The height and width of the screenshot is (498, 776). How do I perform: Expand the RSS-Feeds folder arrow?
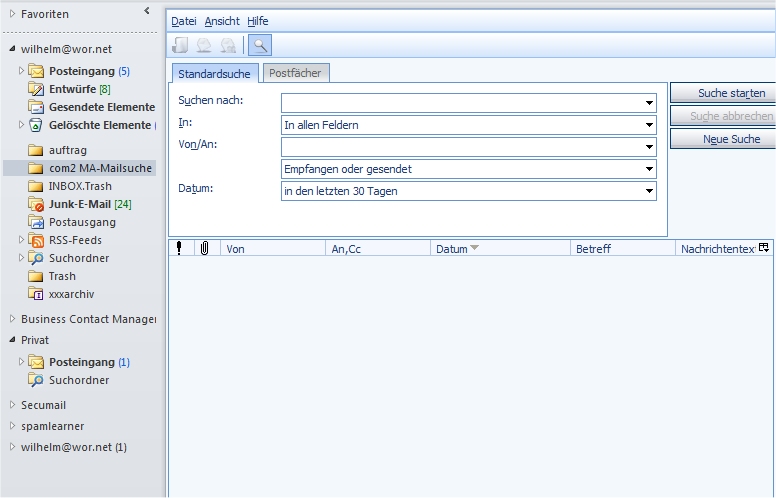tap(21, 240)
